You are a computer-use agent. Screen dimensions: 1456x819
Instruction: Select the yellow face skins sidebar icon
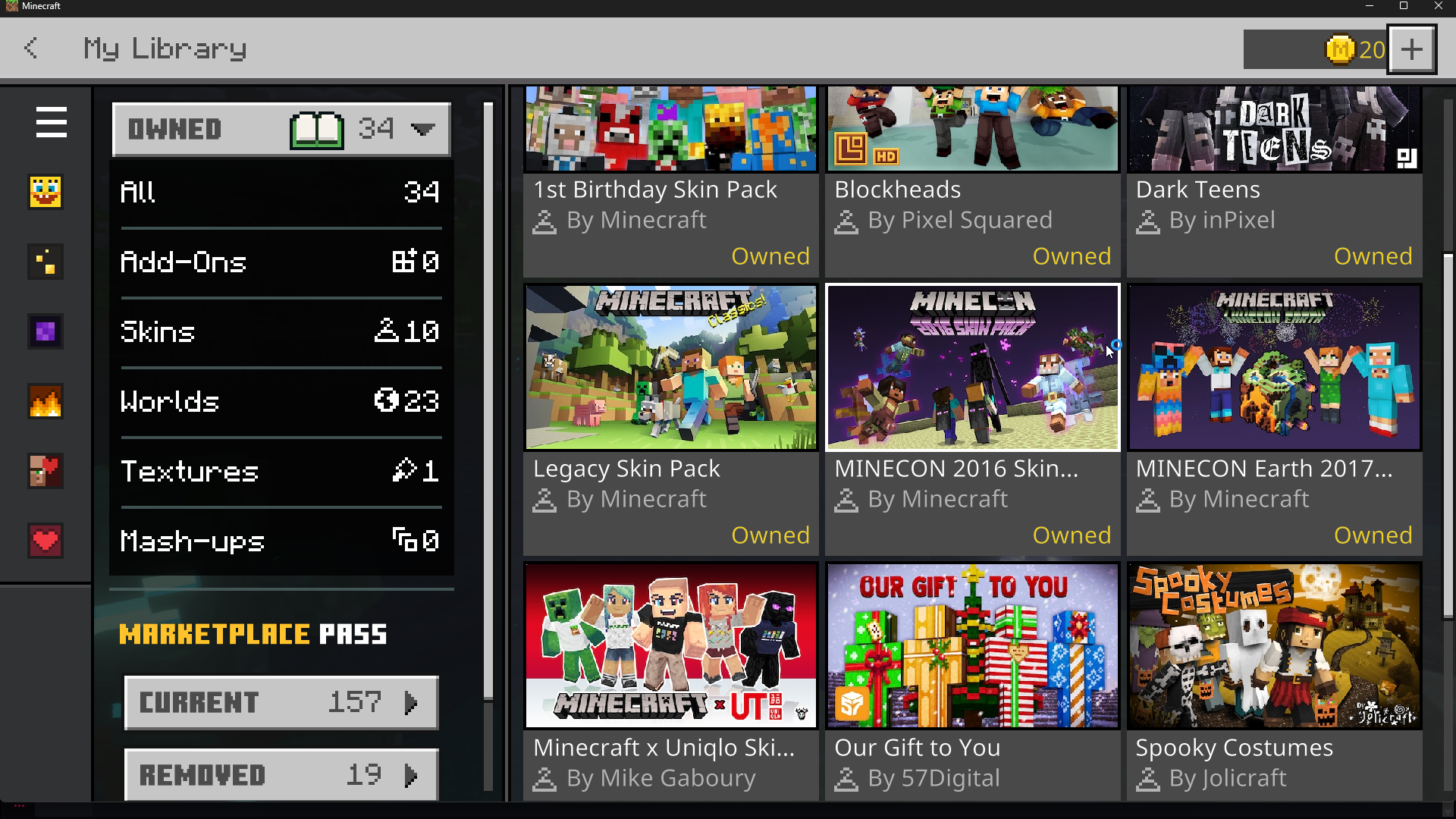(45, 192)
